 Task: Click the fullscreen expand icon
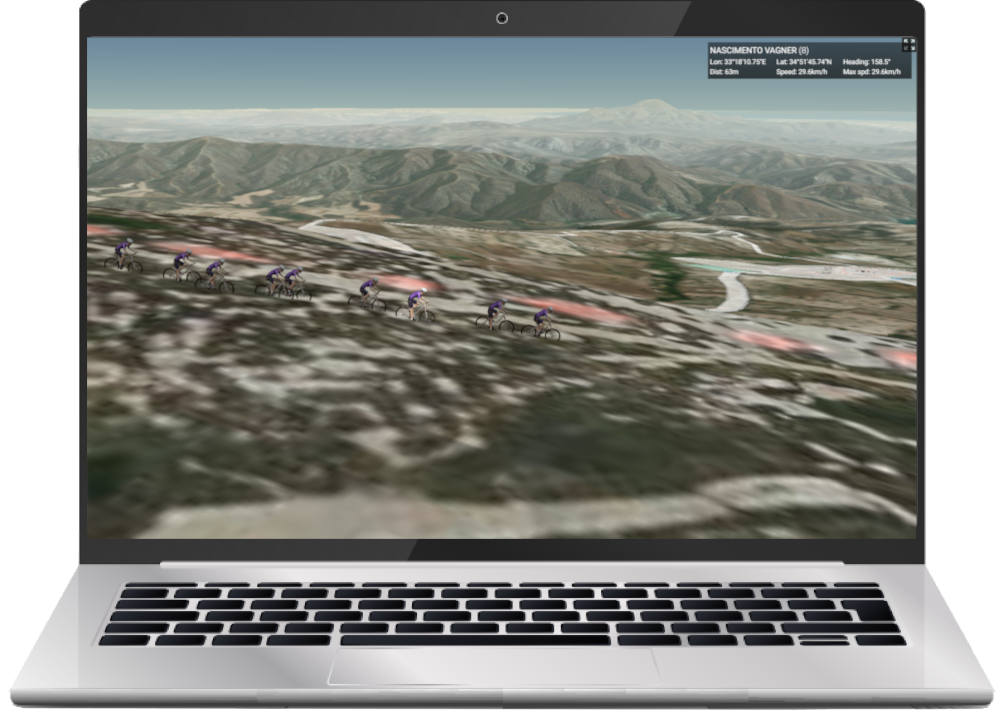tap(908, 44)
